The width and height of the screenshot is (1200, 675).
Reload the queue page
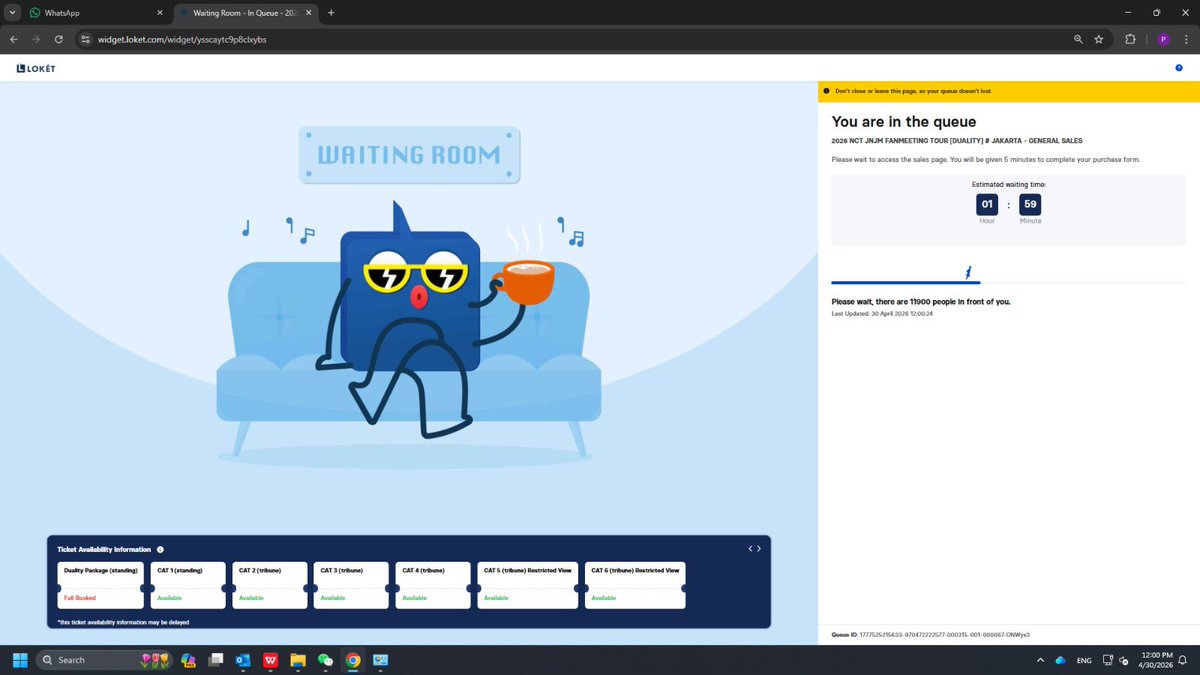59,39
